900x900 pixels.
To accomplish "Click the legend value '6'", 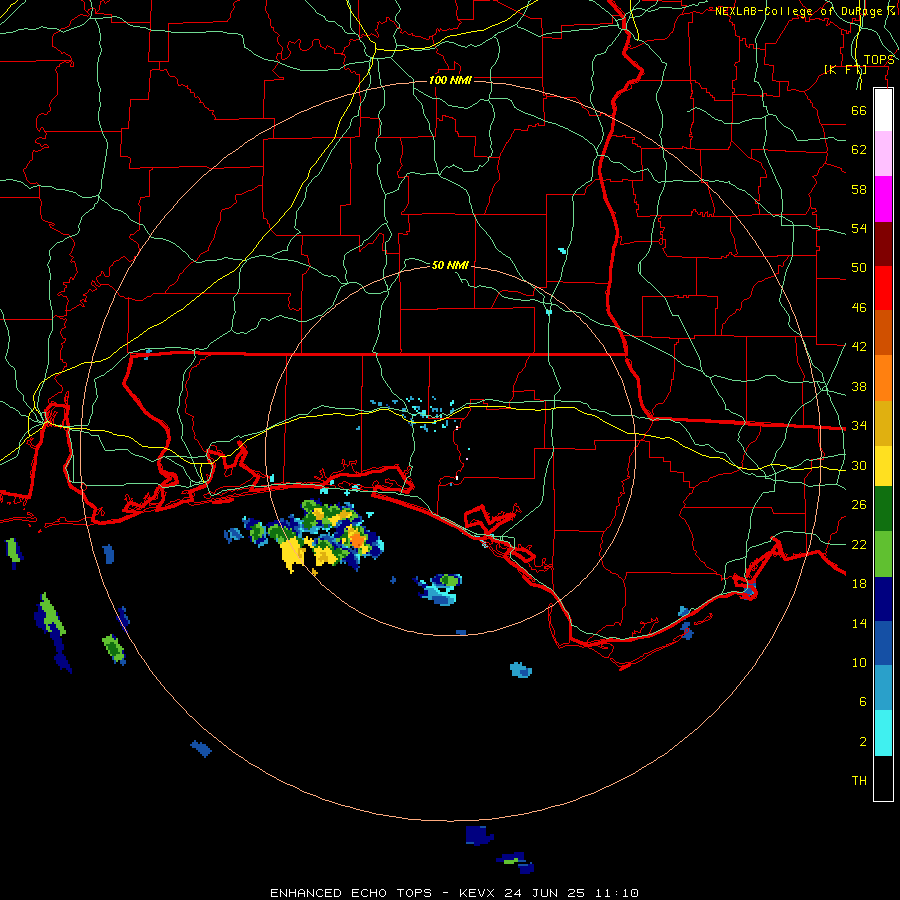I will [863, 702].
